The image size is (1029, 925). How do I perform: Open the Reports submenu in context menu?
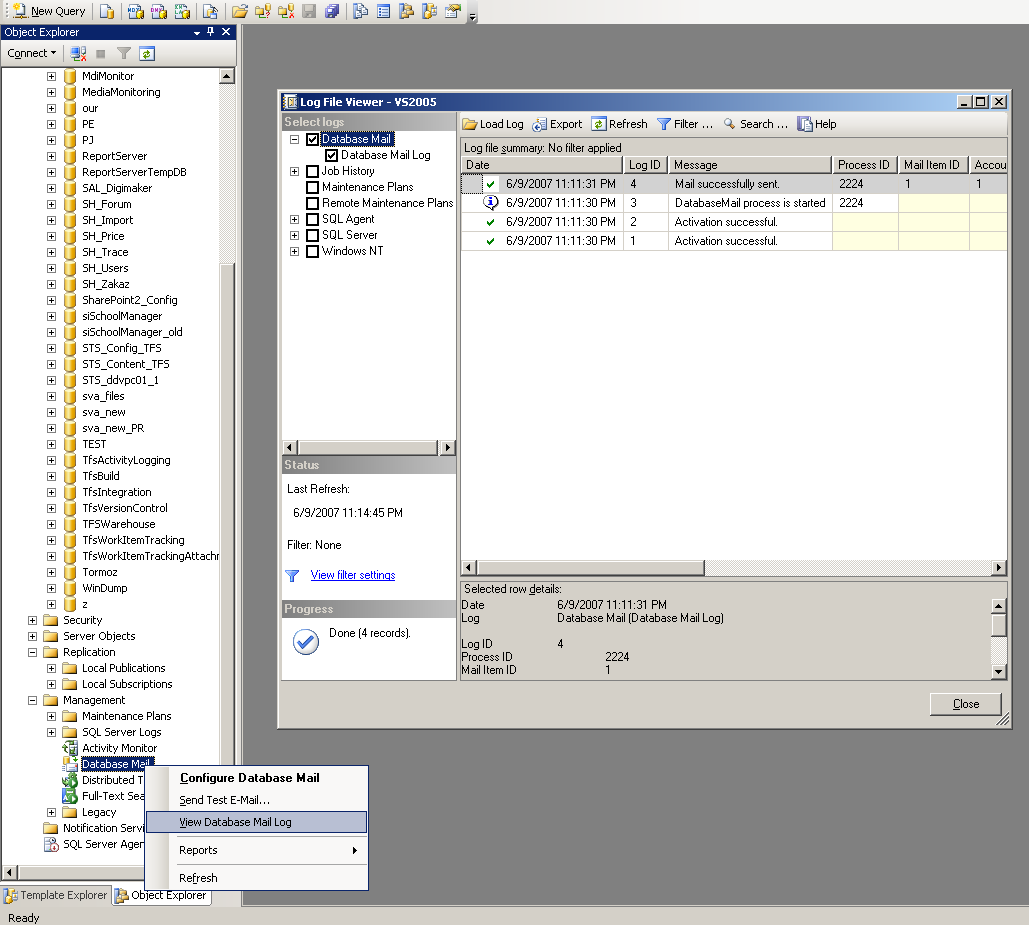pyautogui.click(x=256, y=850)
